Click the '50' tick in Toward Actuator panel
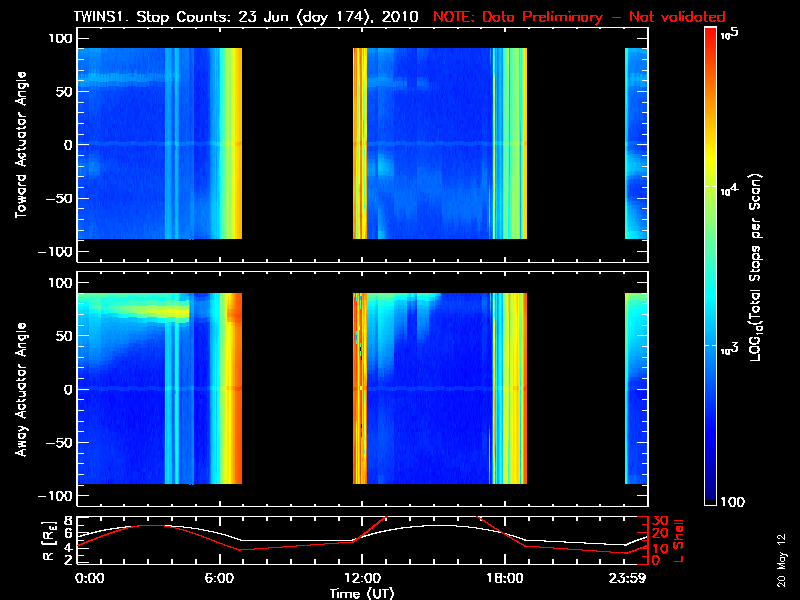800x600 pixels. click(x=65, y=92)
